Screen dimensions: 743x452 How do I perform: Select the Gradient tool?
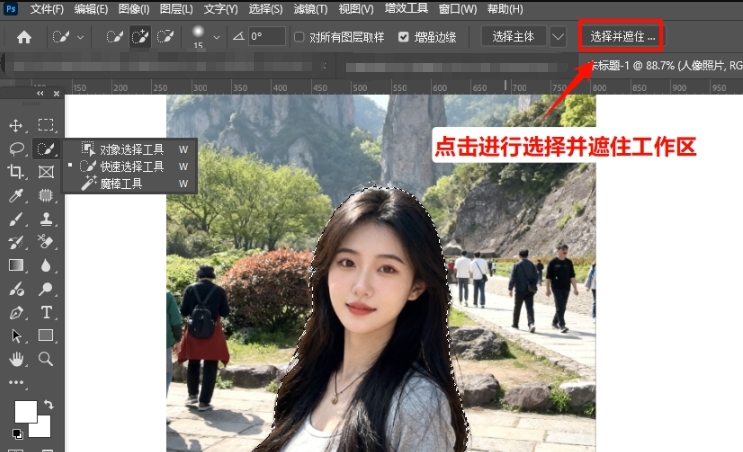coord(16,265)
